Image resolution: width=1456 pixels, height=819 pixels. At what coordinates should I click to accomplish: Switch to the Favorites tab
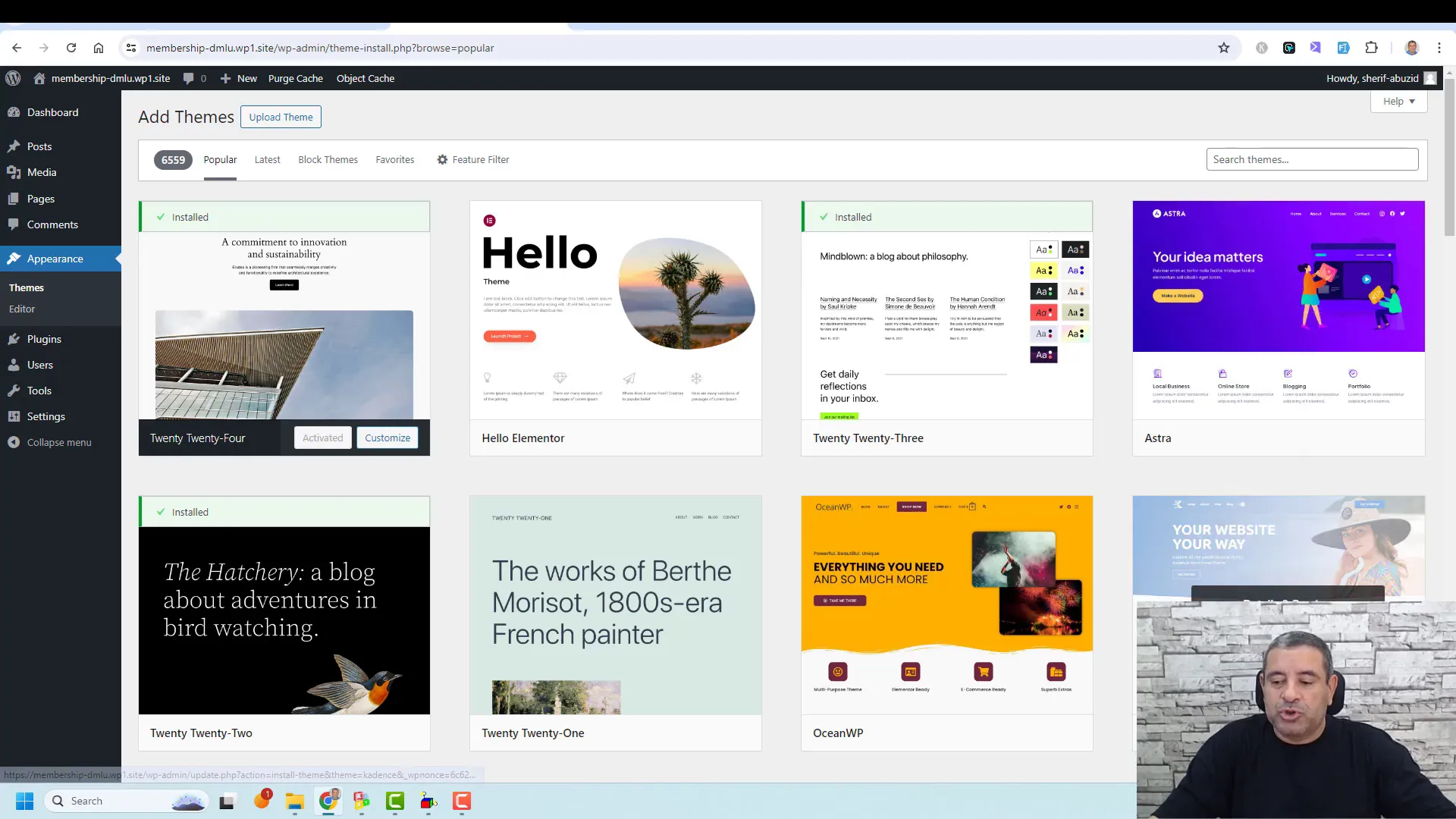click(x=395, y=159)
